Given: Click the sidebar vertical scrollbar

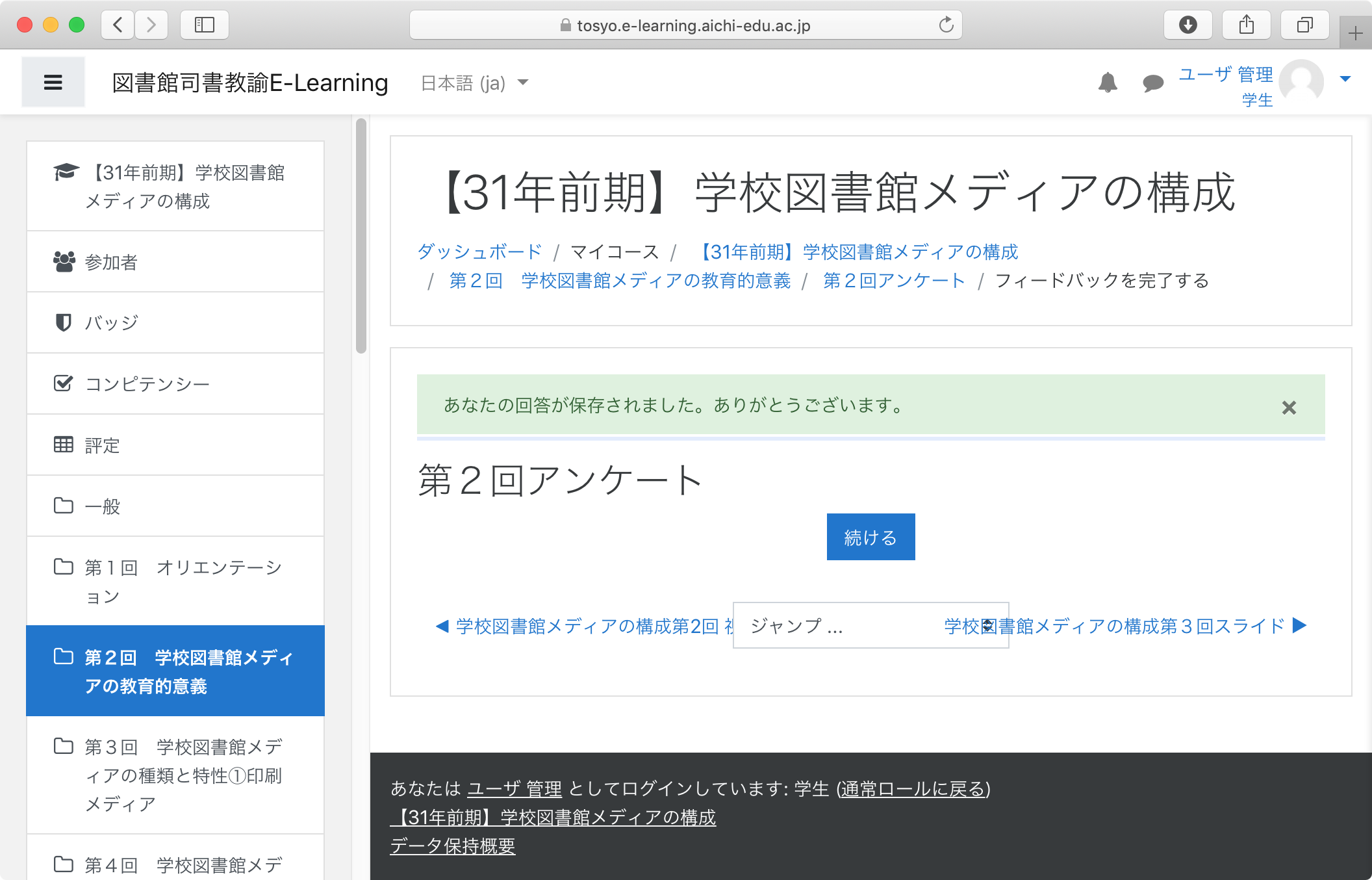Looking at the screenshot, I should [x=361, y=236].
